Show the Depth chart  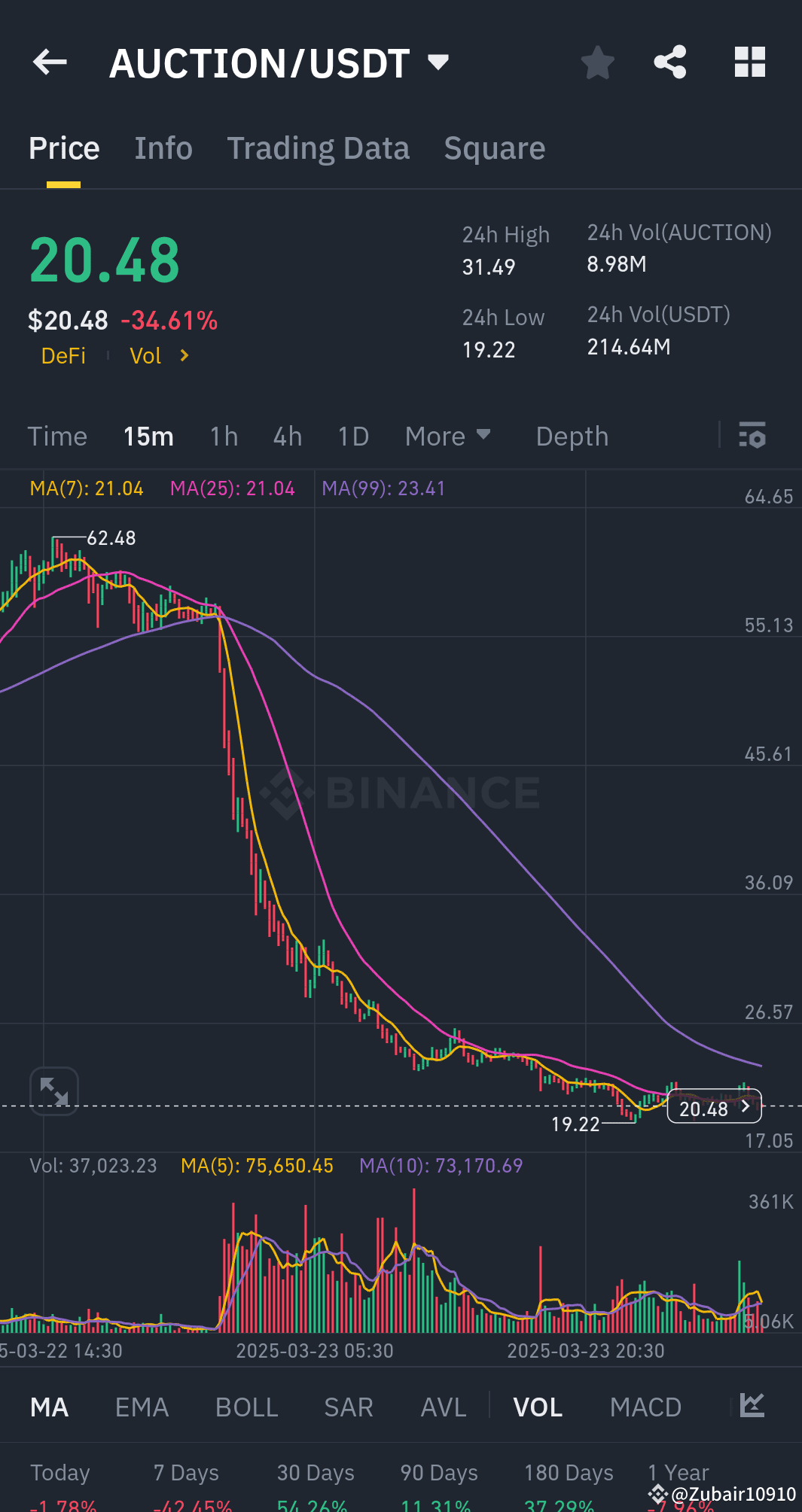pyautogui.click(x=572, y=437)
